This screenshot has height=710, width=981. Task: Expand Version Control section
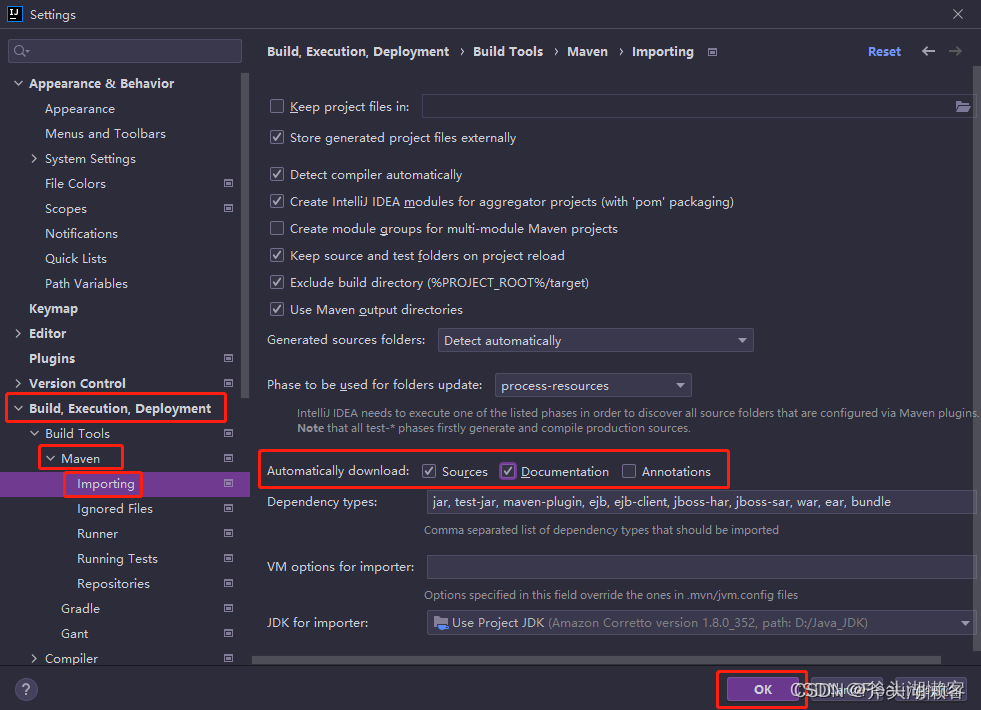(18, 383)
